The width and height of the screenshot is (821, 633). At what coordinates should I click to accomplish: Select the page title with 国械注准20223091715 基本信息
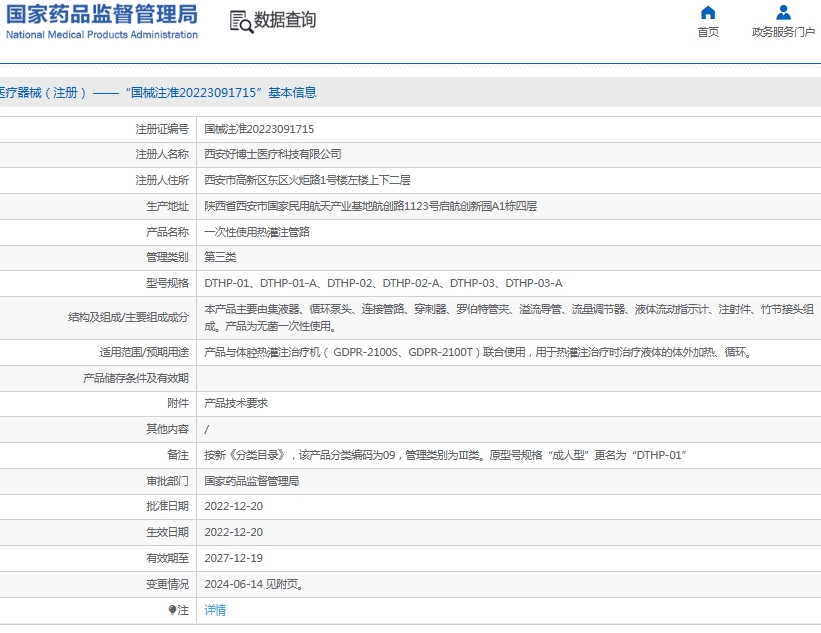point(158,93)
